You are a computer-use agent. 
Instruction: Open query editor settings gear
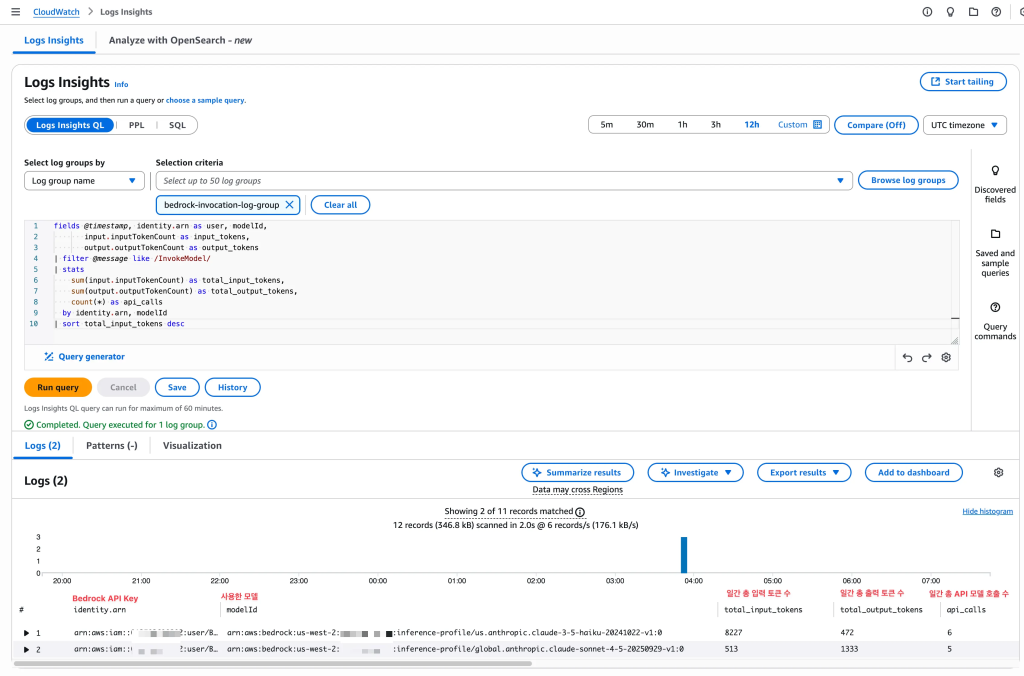pyautogui.click(x=946, y=357)
